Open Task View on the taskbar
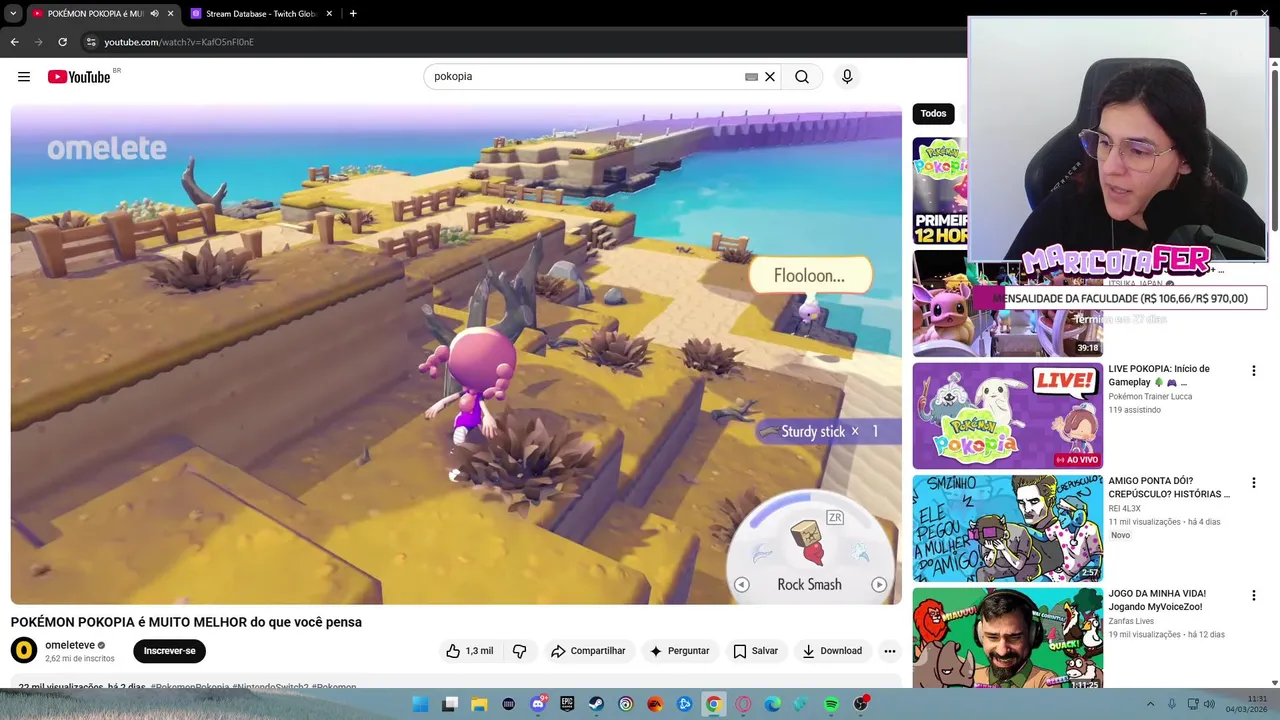 coord(450,704)
